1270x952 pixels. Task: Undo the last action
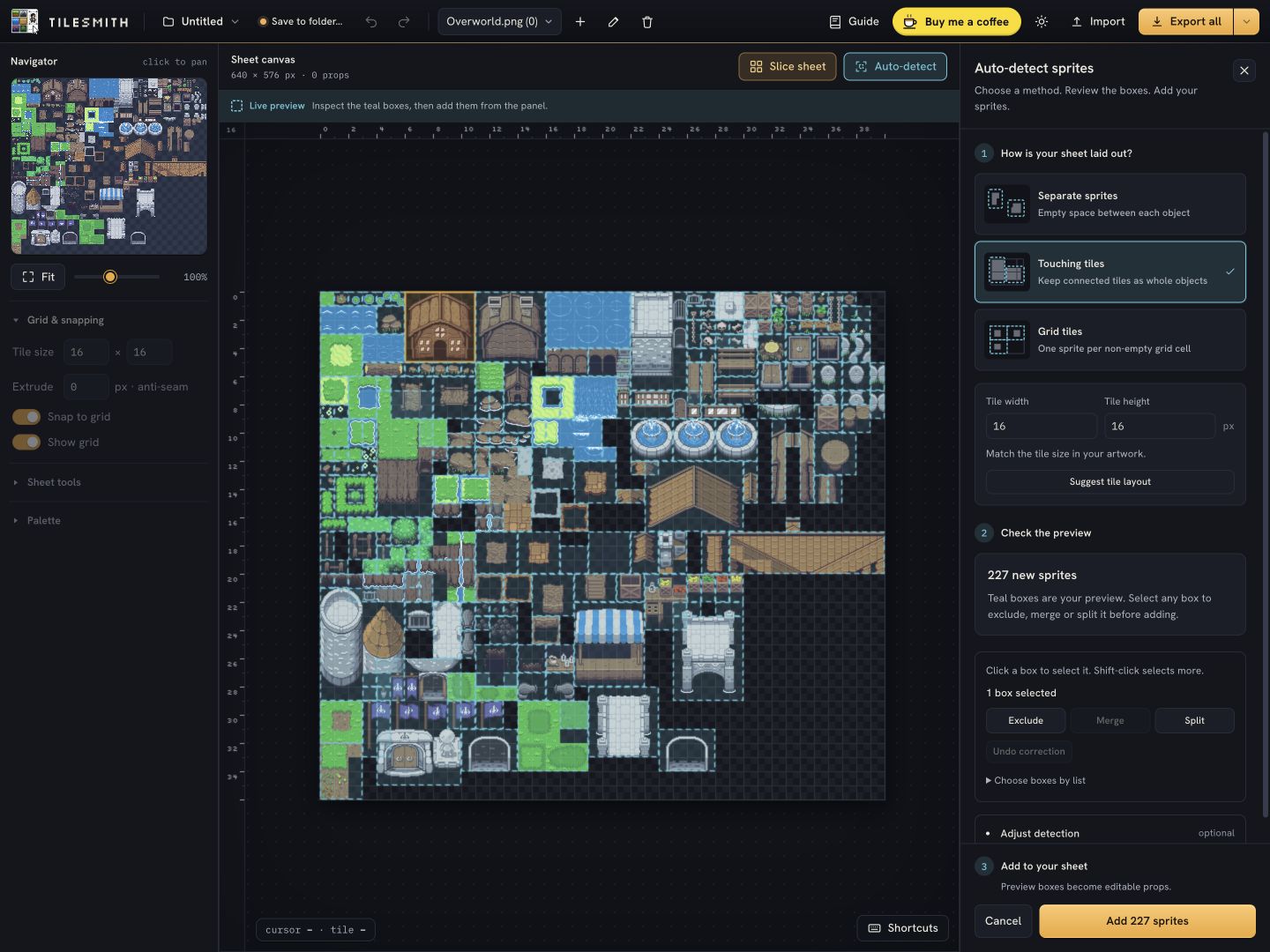(x=371, y=21)
